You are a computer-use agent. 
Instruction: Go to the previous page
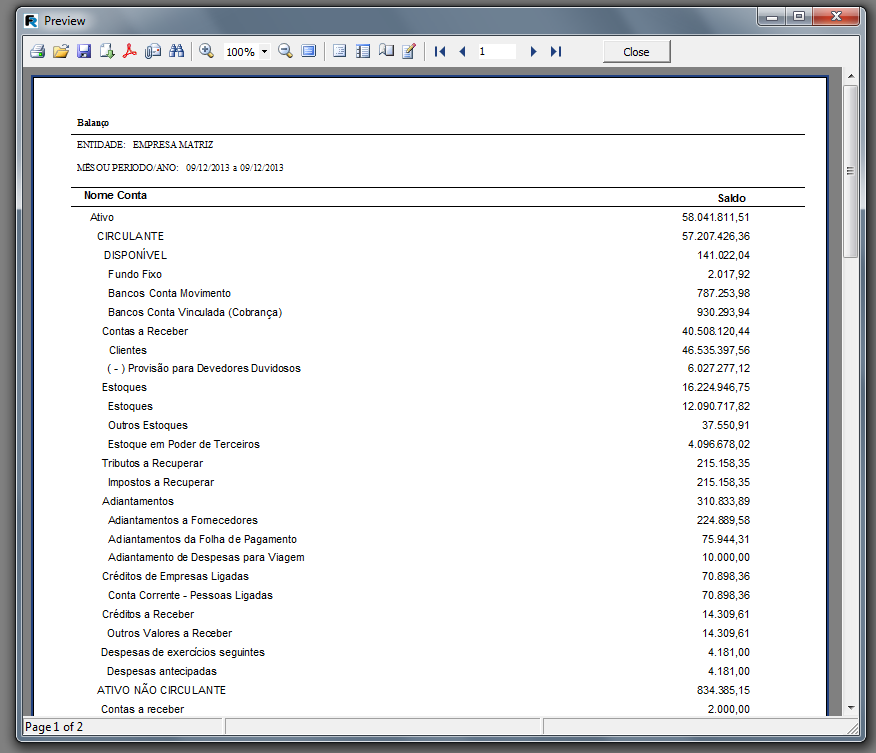pos(462,51)
